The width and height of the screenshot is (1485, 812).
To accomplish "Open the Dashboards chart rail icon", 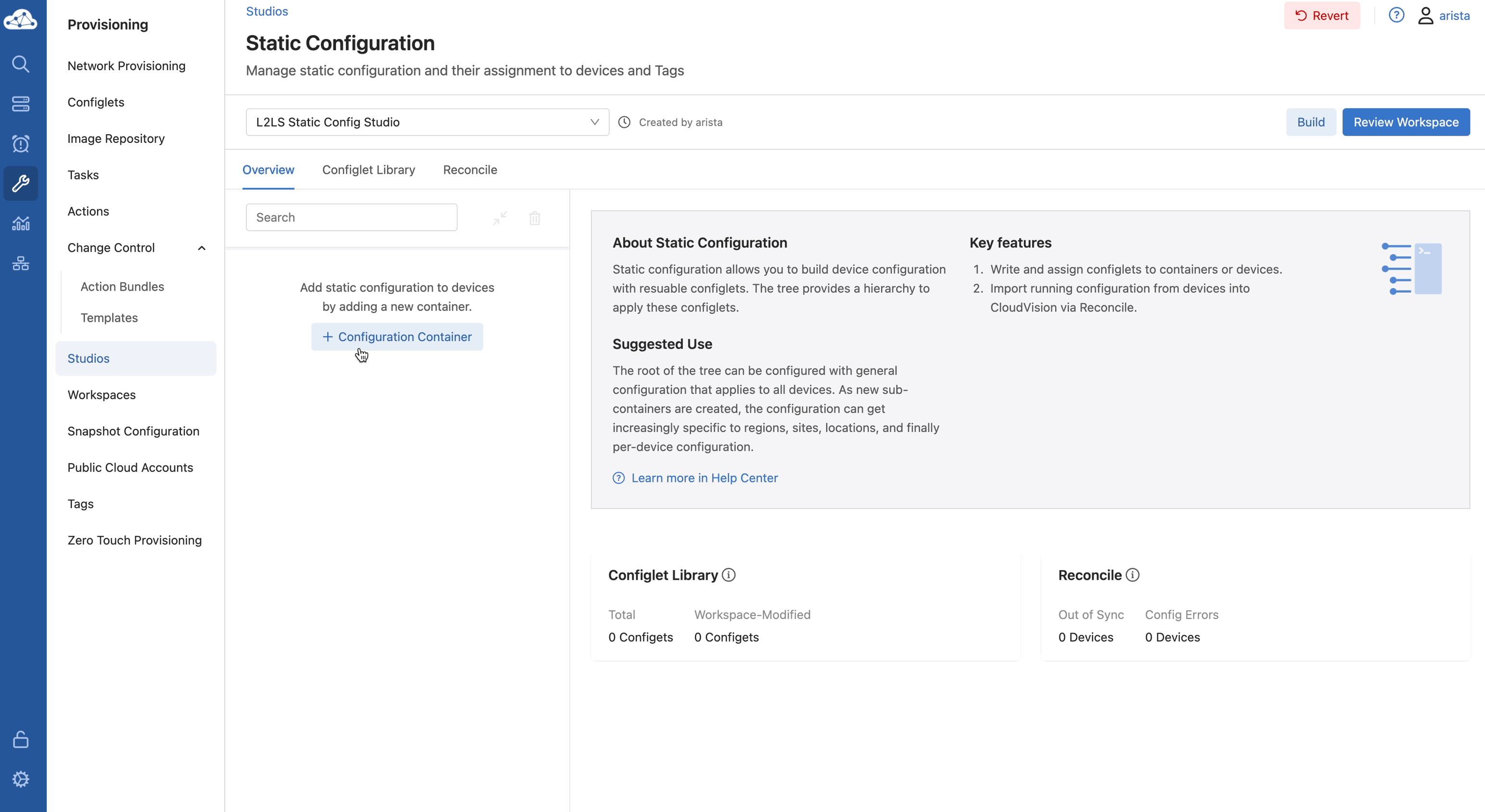I will click(21, 223).
